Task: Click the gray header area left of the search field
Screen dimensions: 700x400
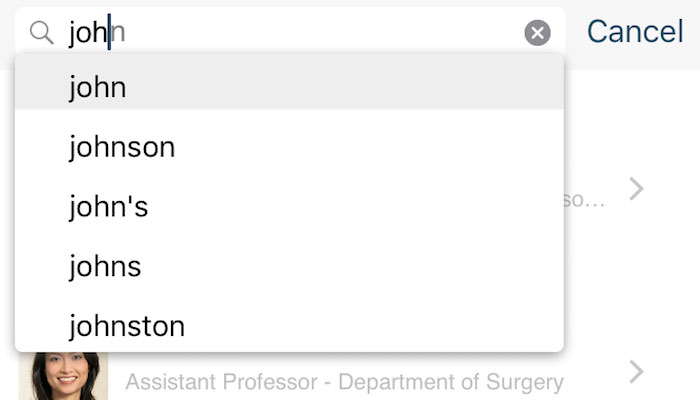Action: coord(7,32)
